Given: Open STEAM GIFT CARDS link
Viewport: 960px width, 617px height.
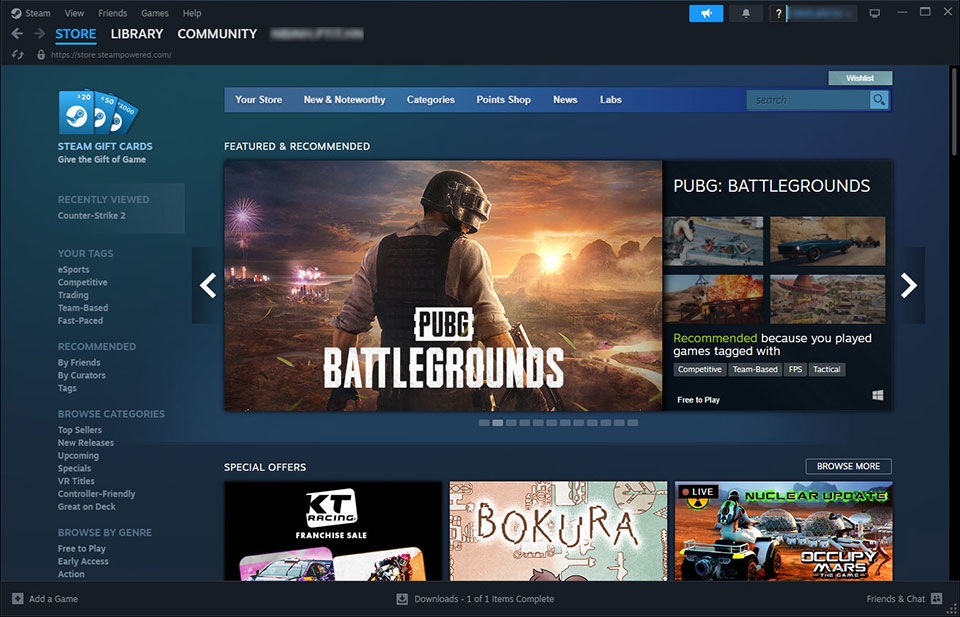Looking at the screenshot, I should [x=105, y=146].
